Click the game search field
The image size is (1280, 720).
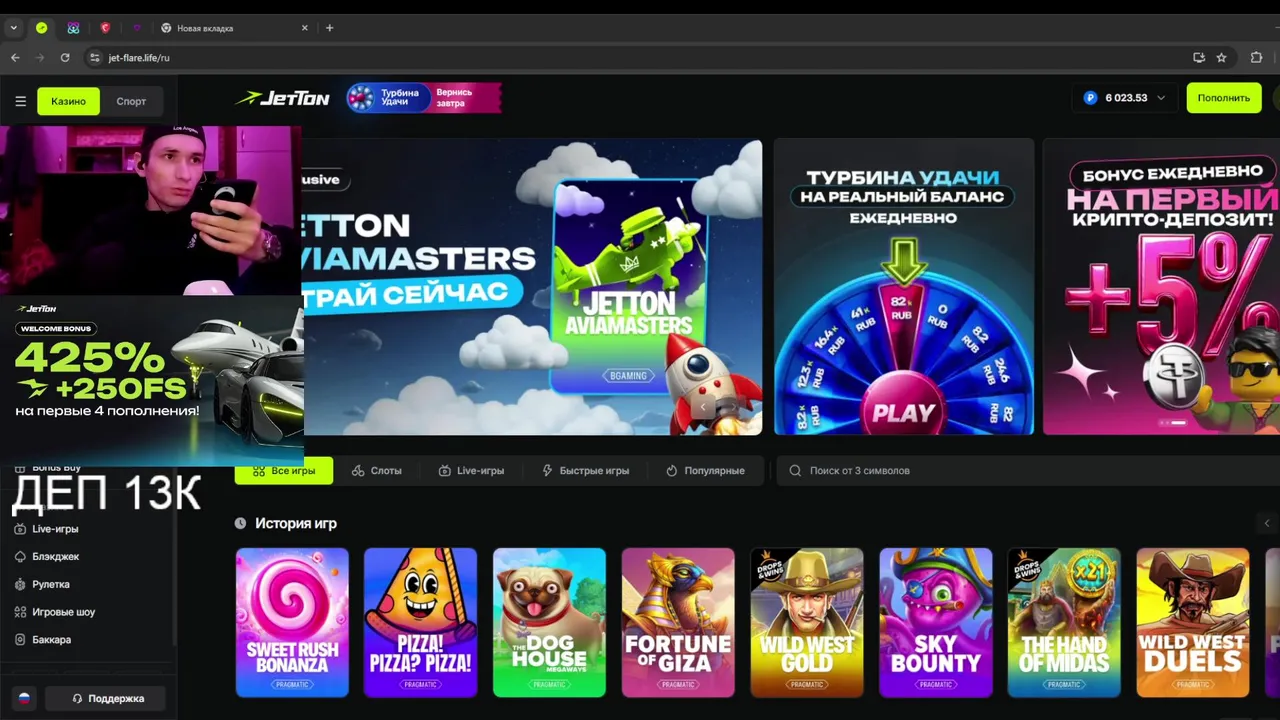[1028, 470]
